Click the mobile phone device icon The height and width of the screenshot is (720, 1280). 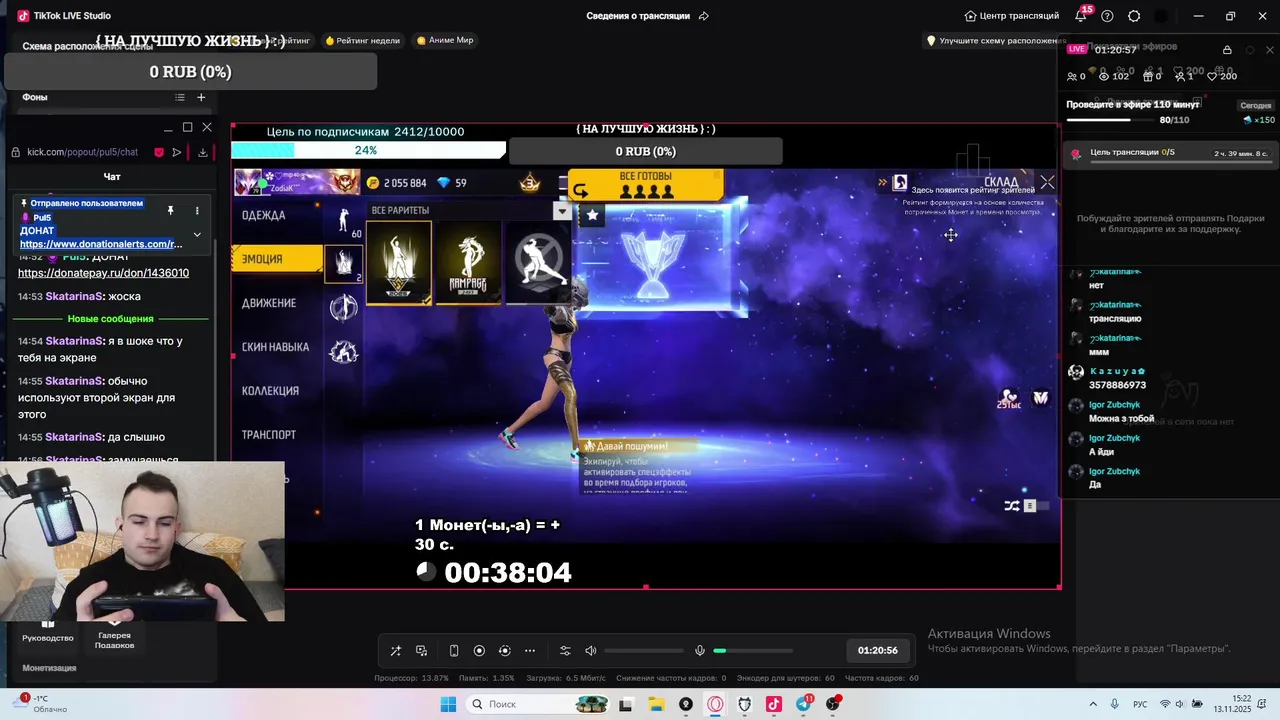[454, 651]
